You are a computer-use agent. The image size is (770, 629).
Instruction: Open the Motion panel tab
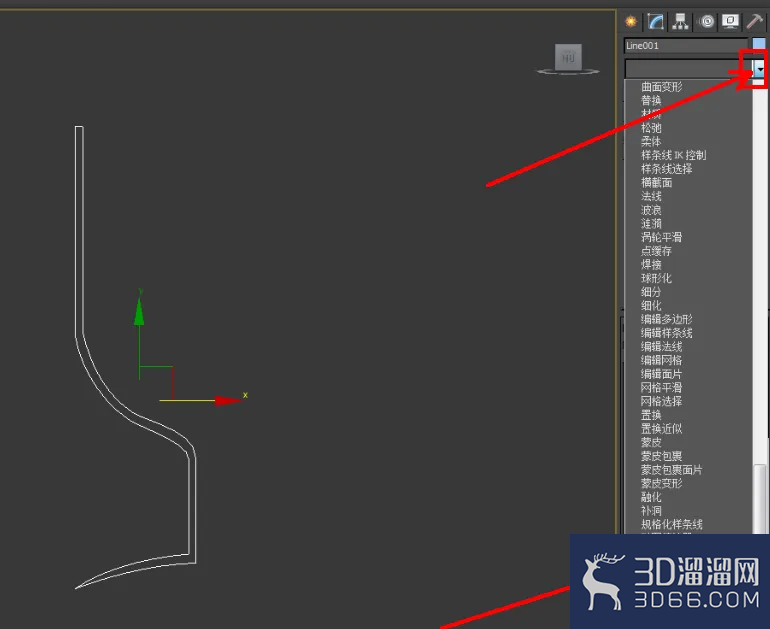(x=706, y=21)
